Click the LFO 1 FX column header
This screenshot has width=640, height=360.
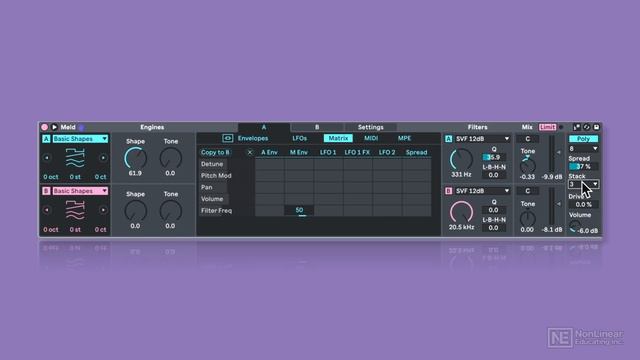(x=357, y=152)
